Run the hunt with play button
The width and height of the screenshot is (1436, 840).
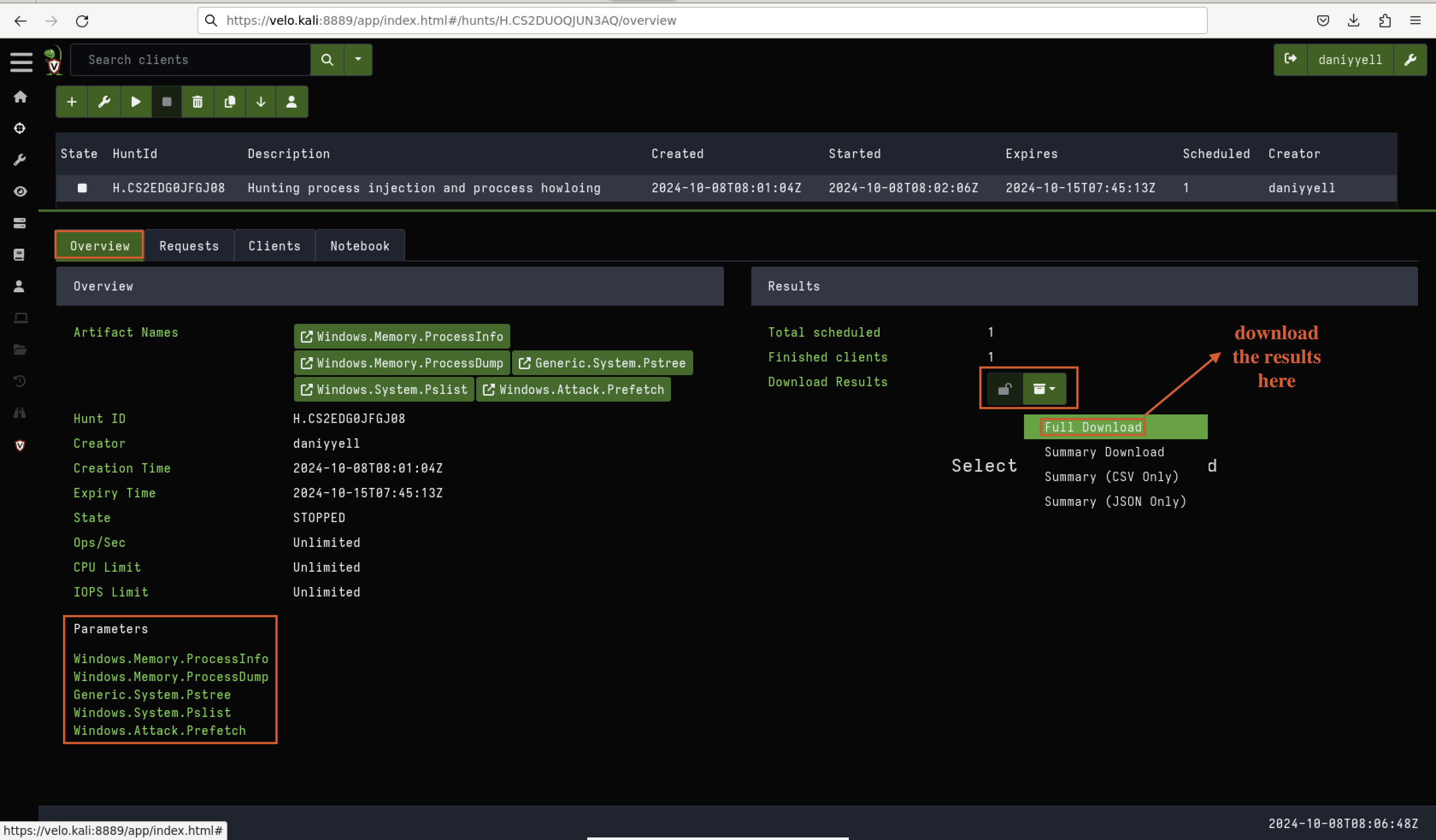135,101
